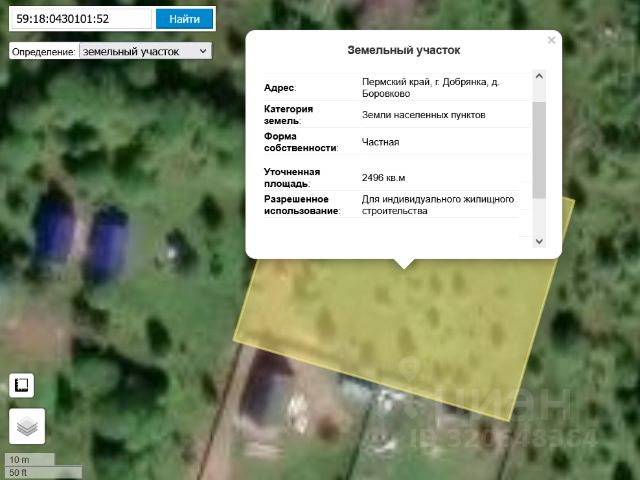Activate the measurement ruler tool
This screenshot has height=480, width=640.
[x=21, y=385]
